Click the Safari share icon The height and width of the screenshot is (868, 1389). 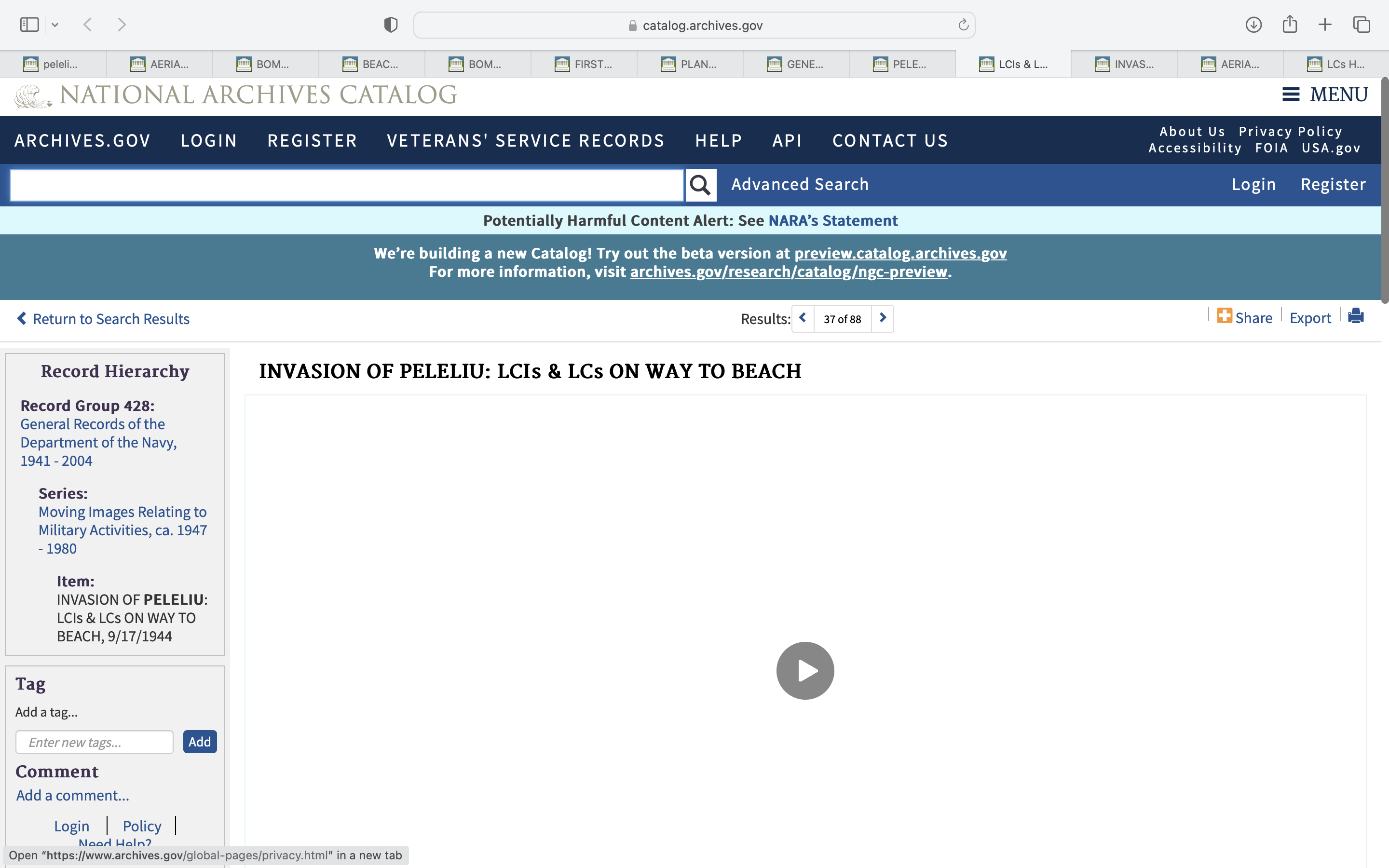coord(1290,25)
